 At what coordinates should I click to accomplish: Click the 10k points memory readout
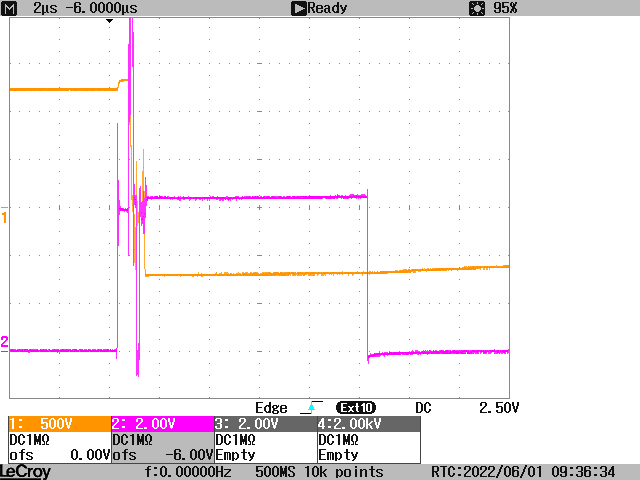click(x=344, y=472)
